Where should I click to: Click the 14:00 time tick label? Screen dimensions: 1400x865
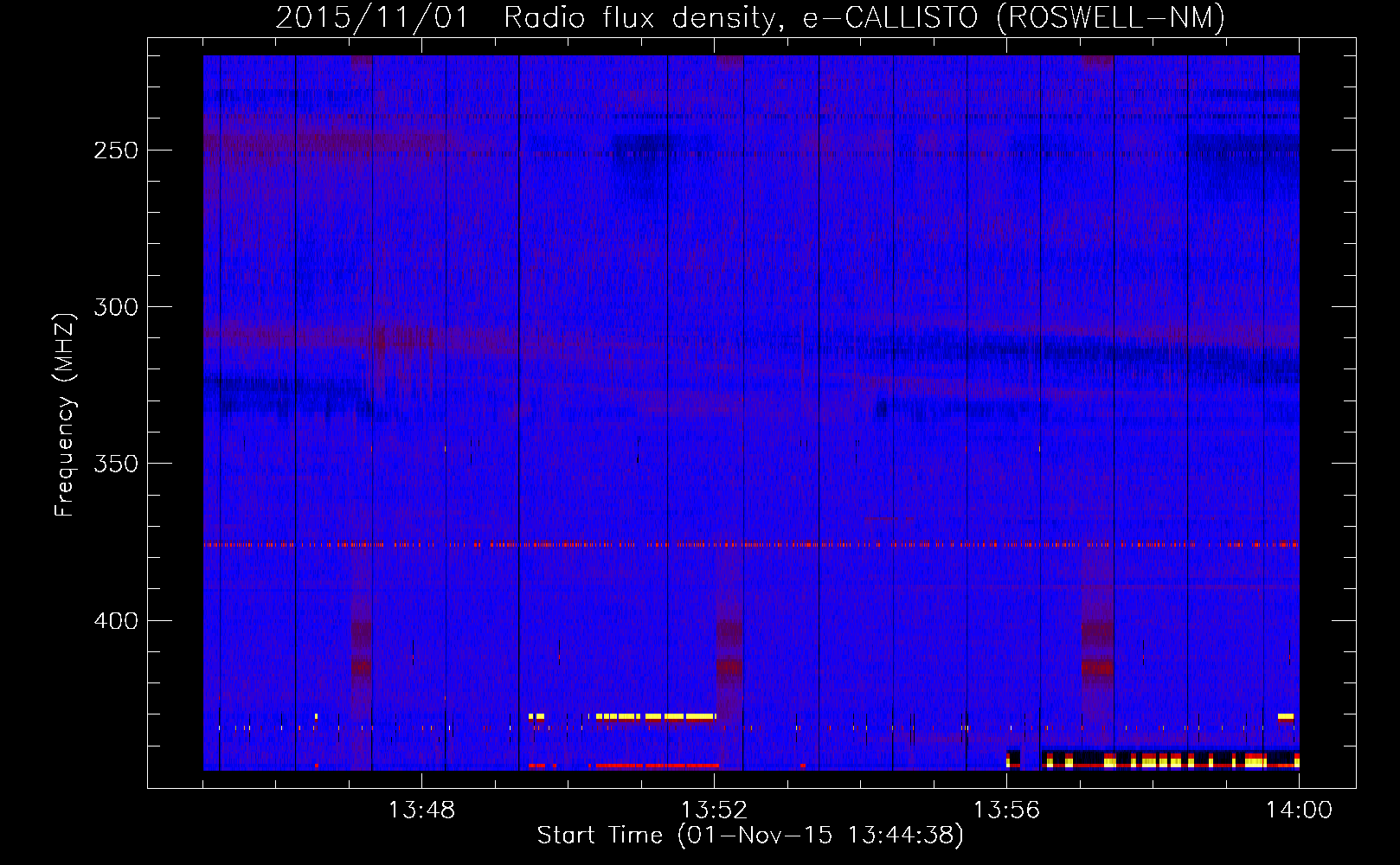(1299, 811)
